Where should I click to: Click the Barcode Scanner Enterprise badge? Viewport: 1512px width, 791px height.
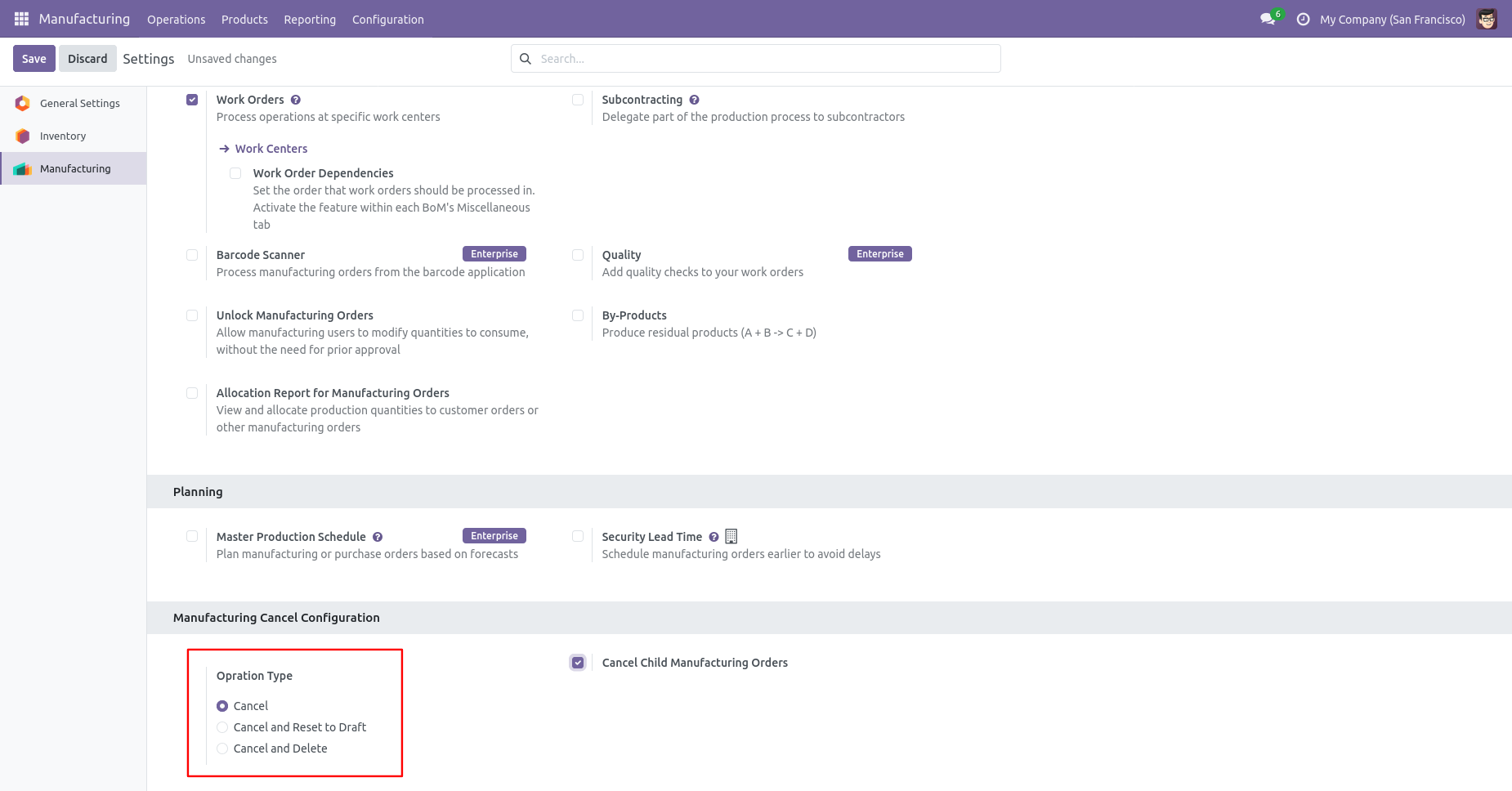coord(494,254)
